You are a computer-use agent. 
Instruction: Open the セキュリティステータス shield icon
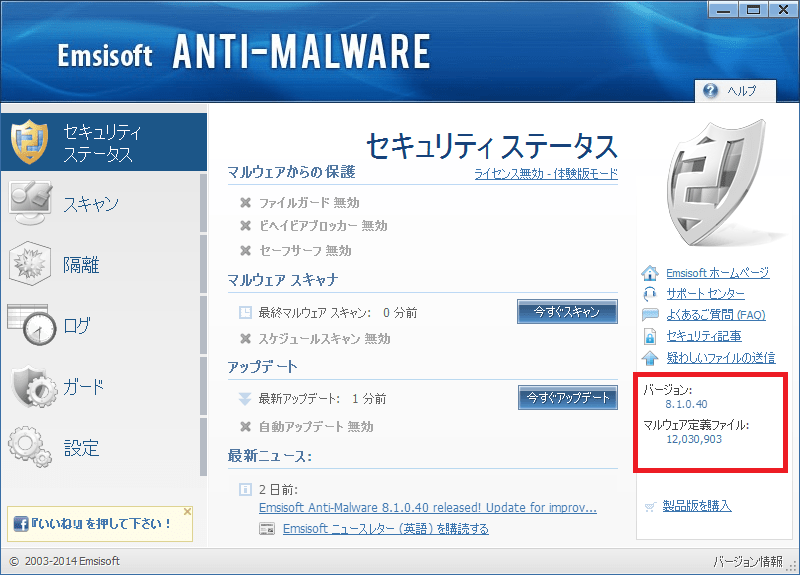click(x=30, y=142)
